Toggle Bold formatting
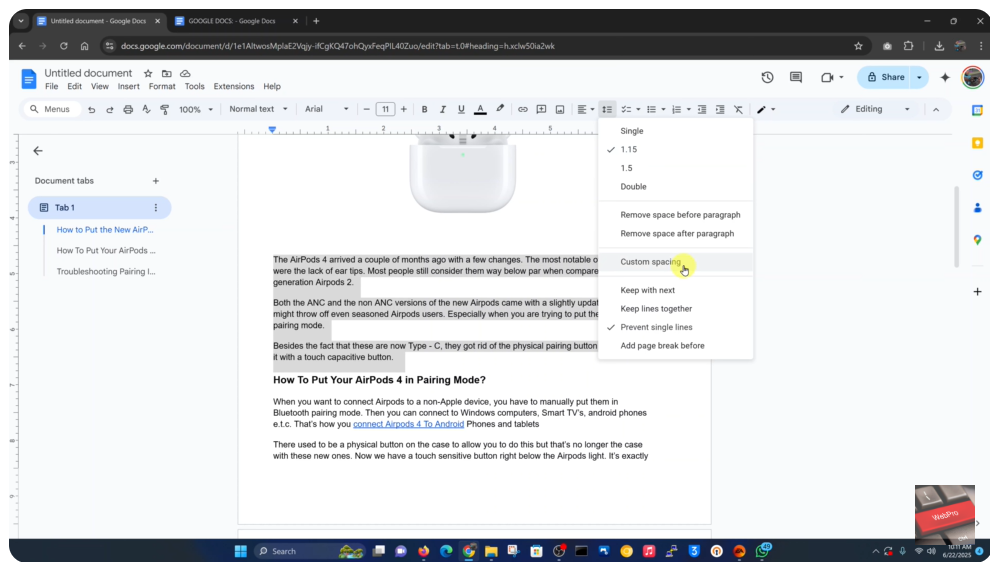Screen dimensions: 990x562 point(424,109)
